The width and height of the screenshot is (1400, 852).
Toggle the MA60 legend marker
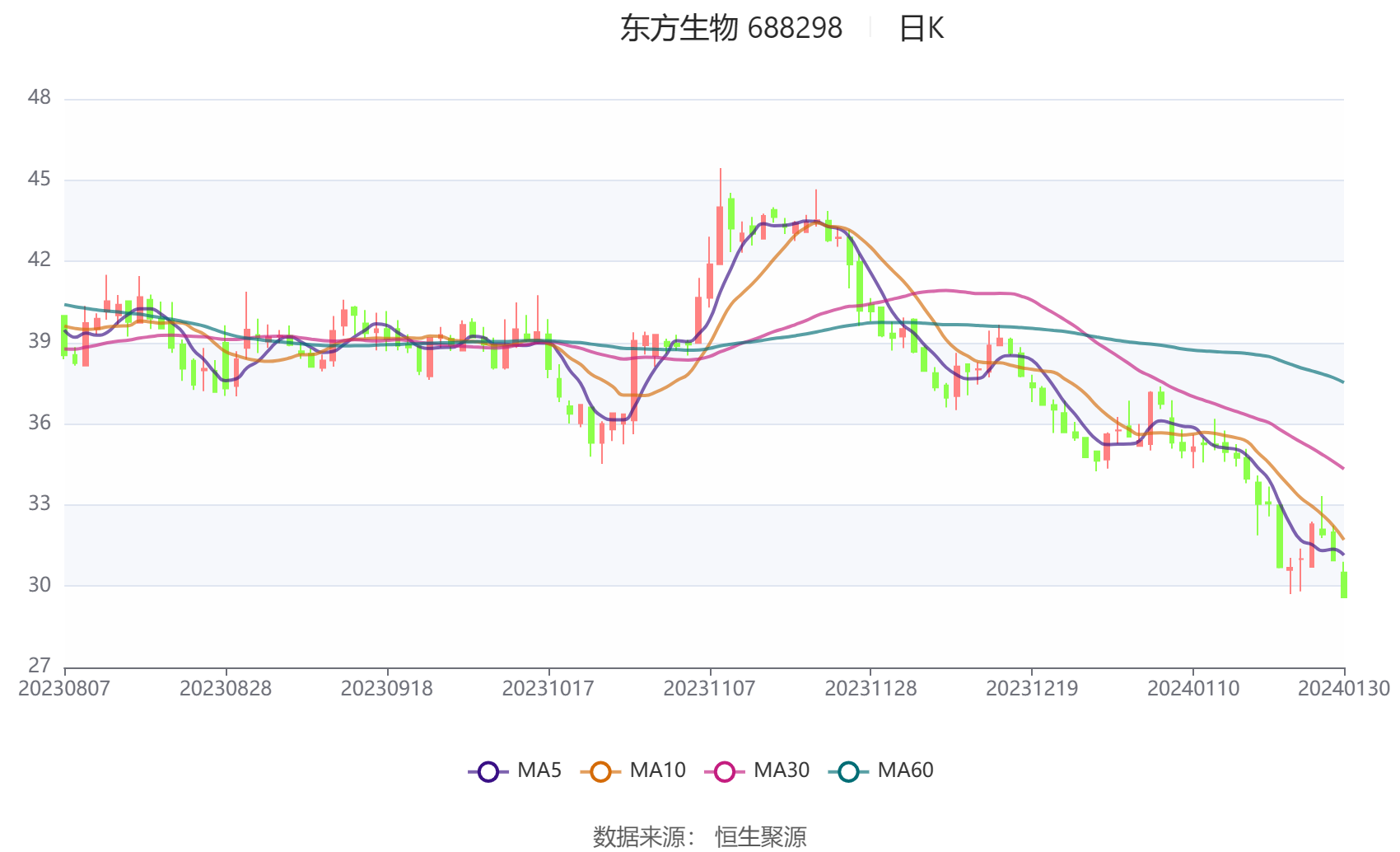pyautogui.click(x=848, y=771)
